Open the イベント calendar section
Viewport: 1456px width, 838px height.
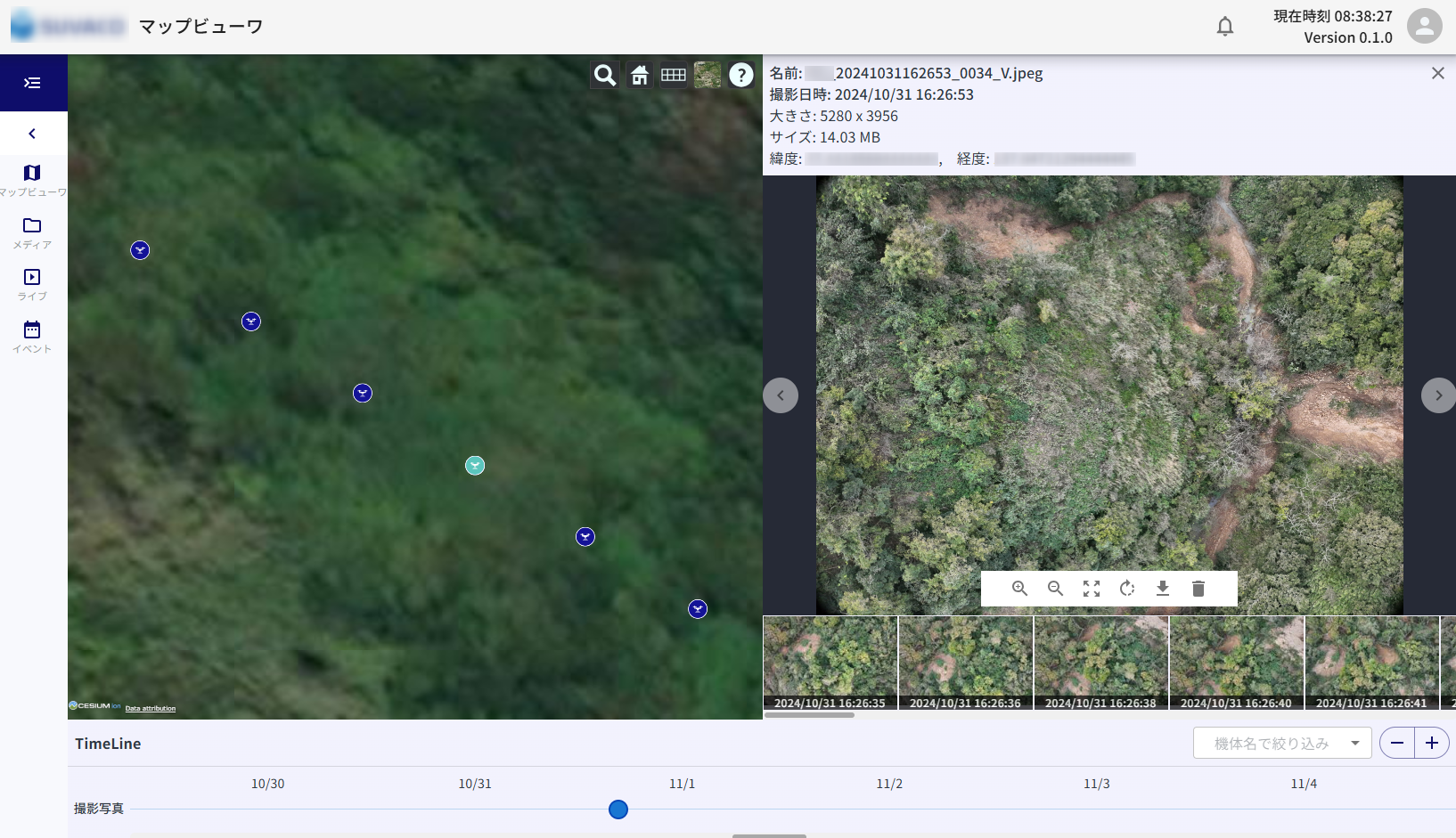tap(32, 337)
